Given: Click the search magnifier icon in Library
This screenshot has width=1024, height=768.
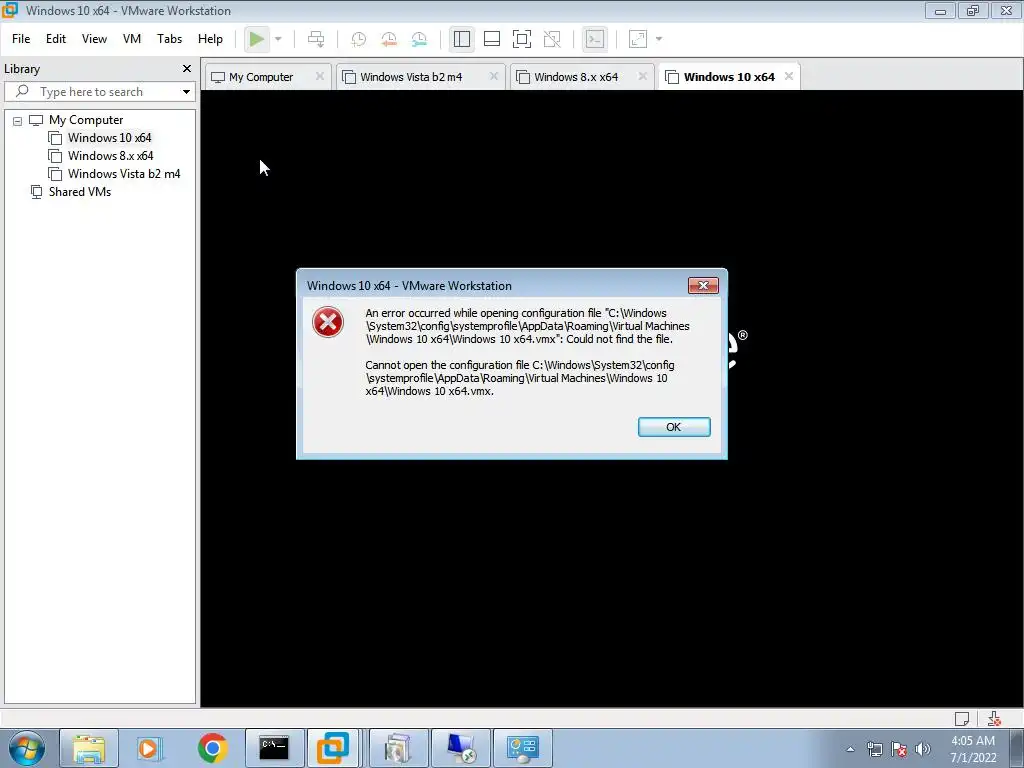Looking at the screenshot, I should click(22, 91).
